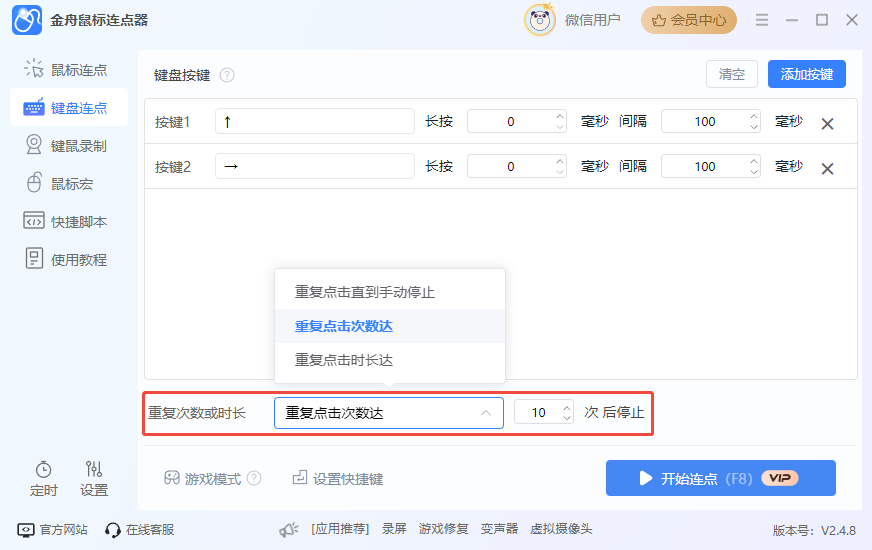This screenshot has height=550, width=872.
Task: Switch to 键鼠录制 recording section
Action: click(x=66, y=146)
